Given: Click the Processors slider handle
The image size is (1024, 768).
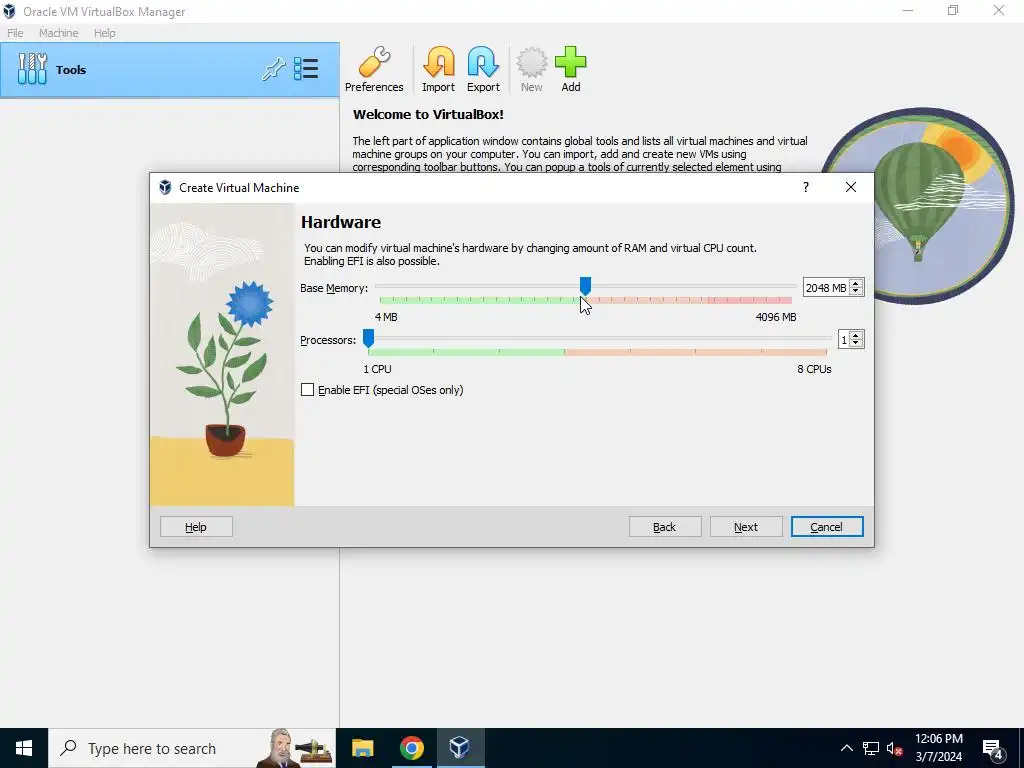Looking at the screenshot, I should (368, 338).
